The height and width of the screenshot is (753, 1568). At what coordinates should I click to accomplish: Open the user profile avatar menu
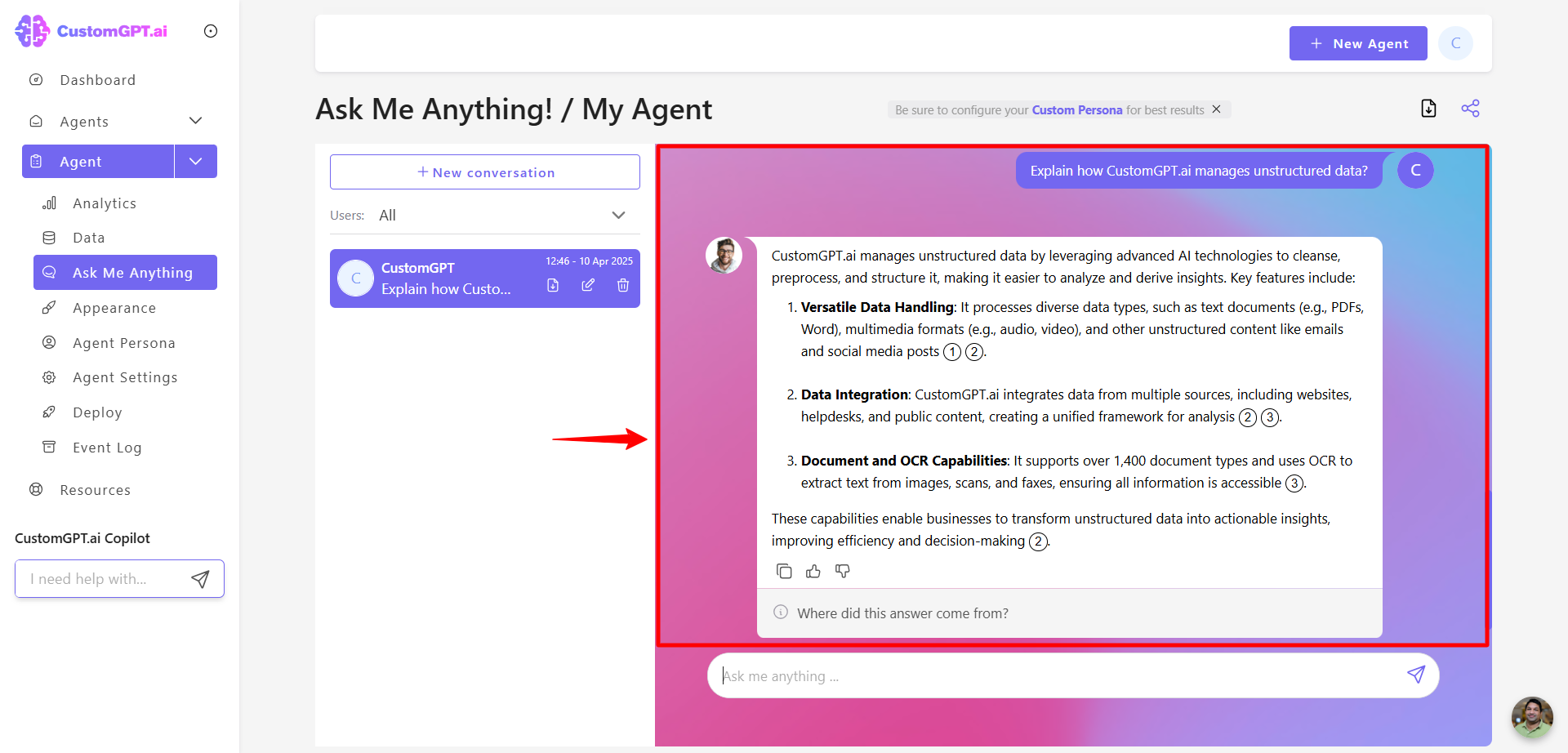1456,43
